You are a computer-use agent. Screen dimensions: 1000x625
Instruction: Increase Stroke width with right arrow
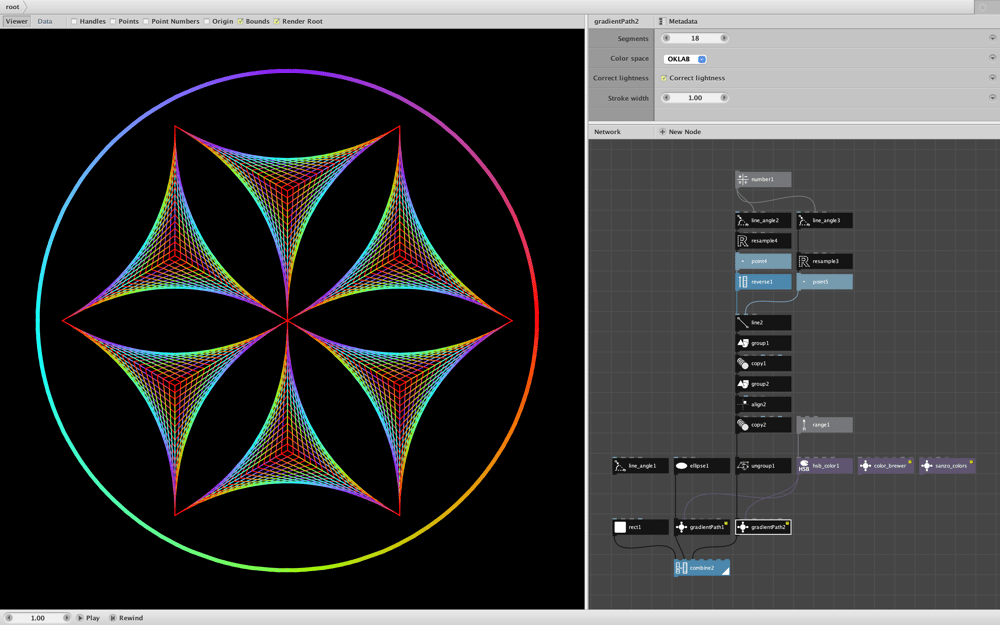pyautogui.click(x=724, y=98)
